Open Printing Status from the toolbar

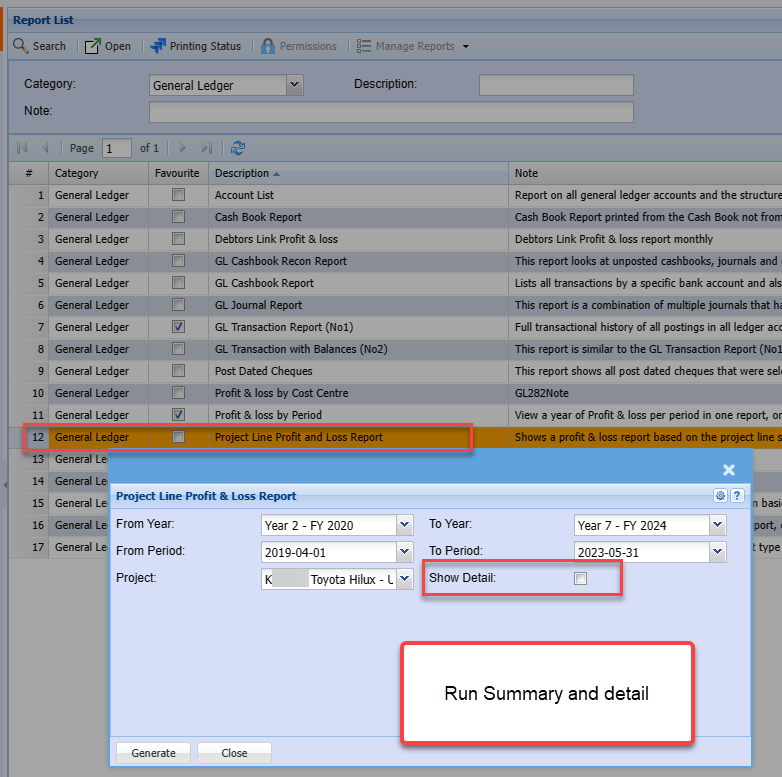tap(159, 46)
